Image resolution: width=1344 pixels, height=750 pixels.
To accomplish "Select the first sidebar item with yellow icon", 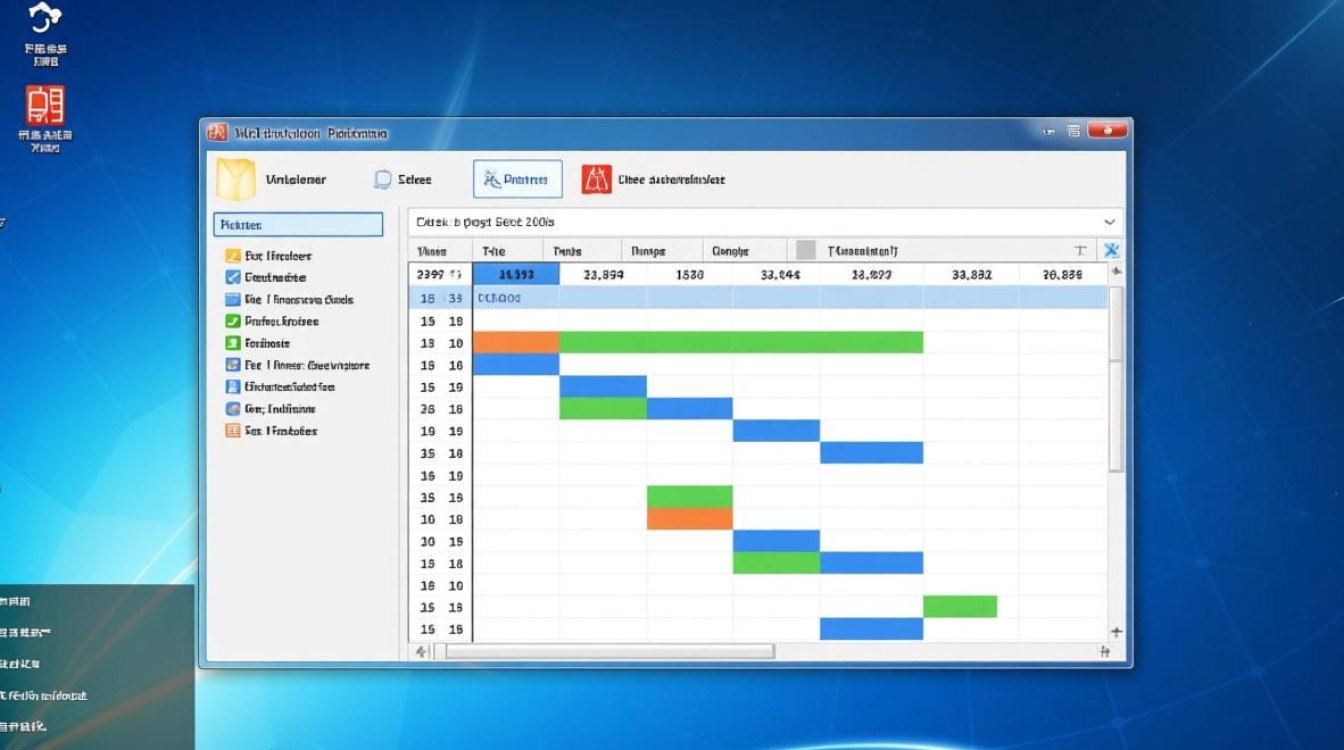I will click(233, 256).
